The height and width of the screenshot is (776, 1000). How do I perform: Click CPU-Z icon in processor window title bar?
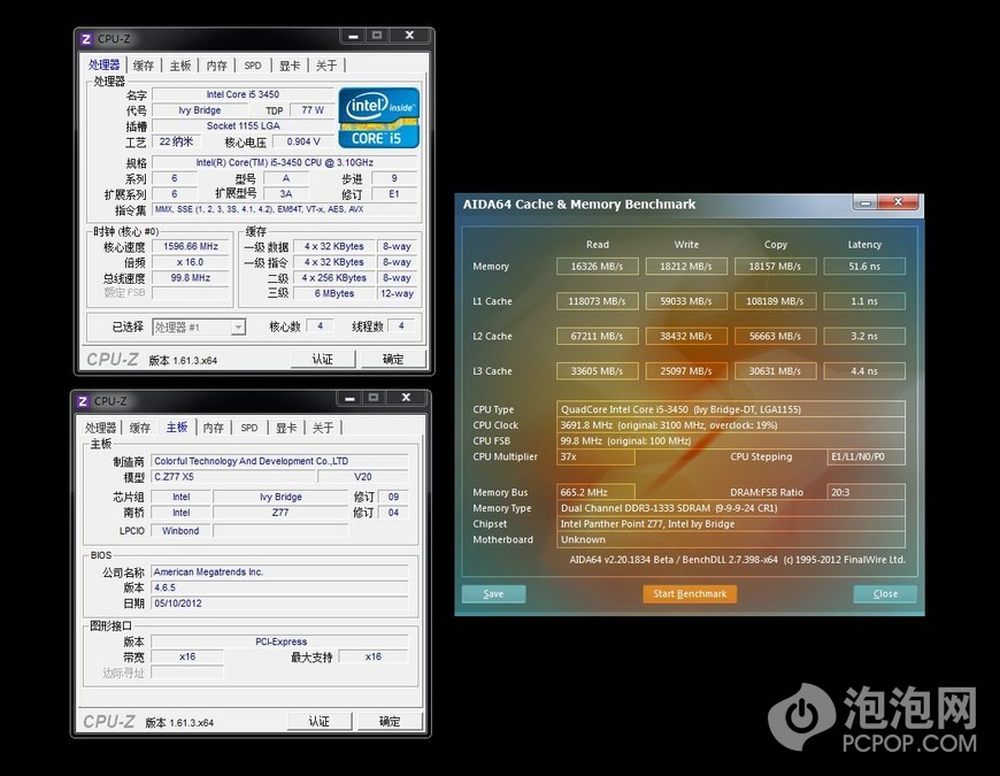click(x=87, y=39)
